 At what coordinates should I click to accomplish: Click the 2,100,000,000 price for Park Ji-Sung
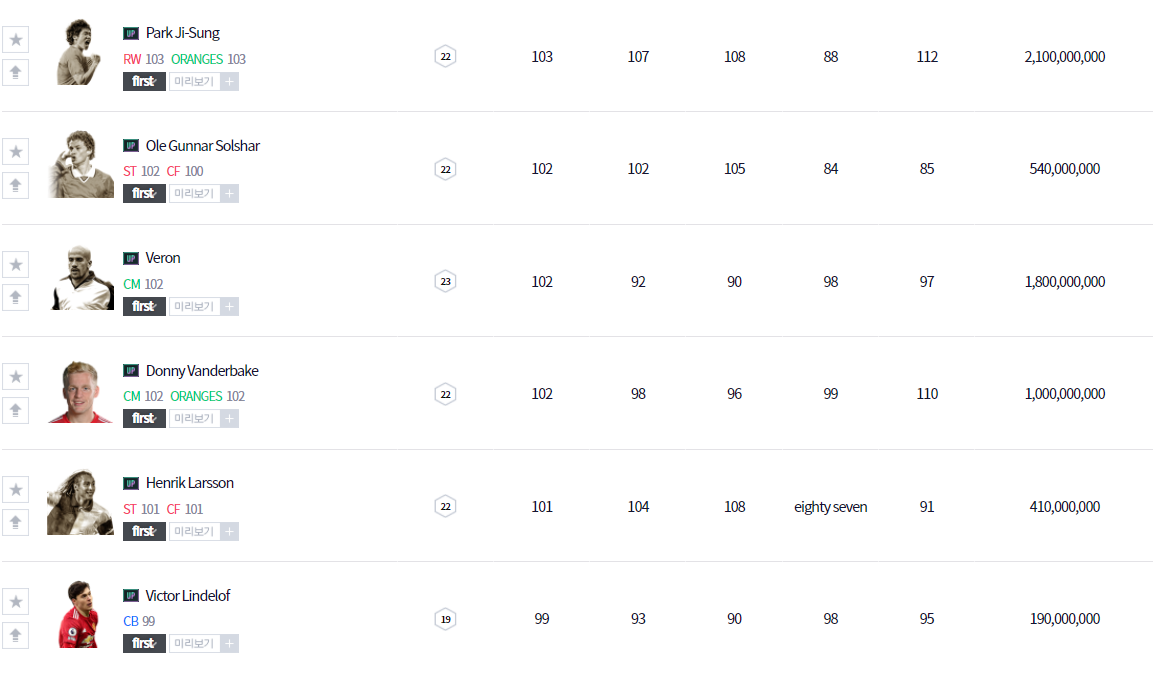click(x=1064, y=57)
